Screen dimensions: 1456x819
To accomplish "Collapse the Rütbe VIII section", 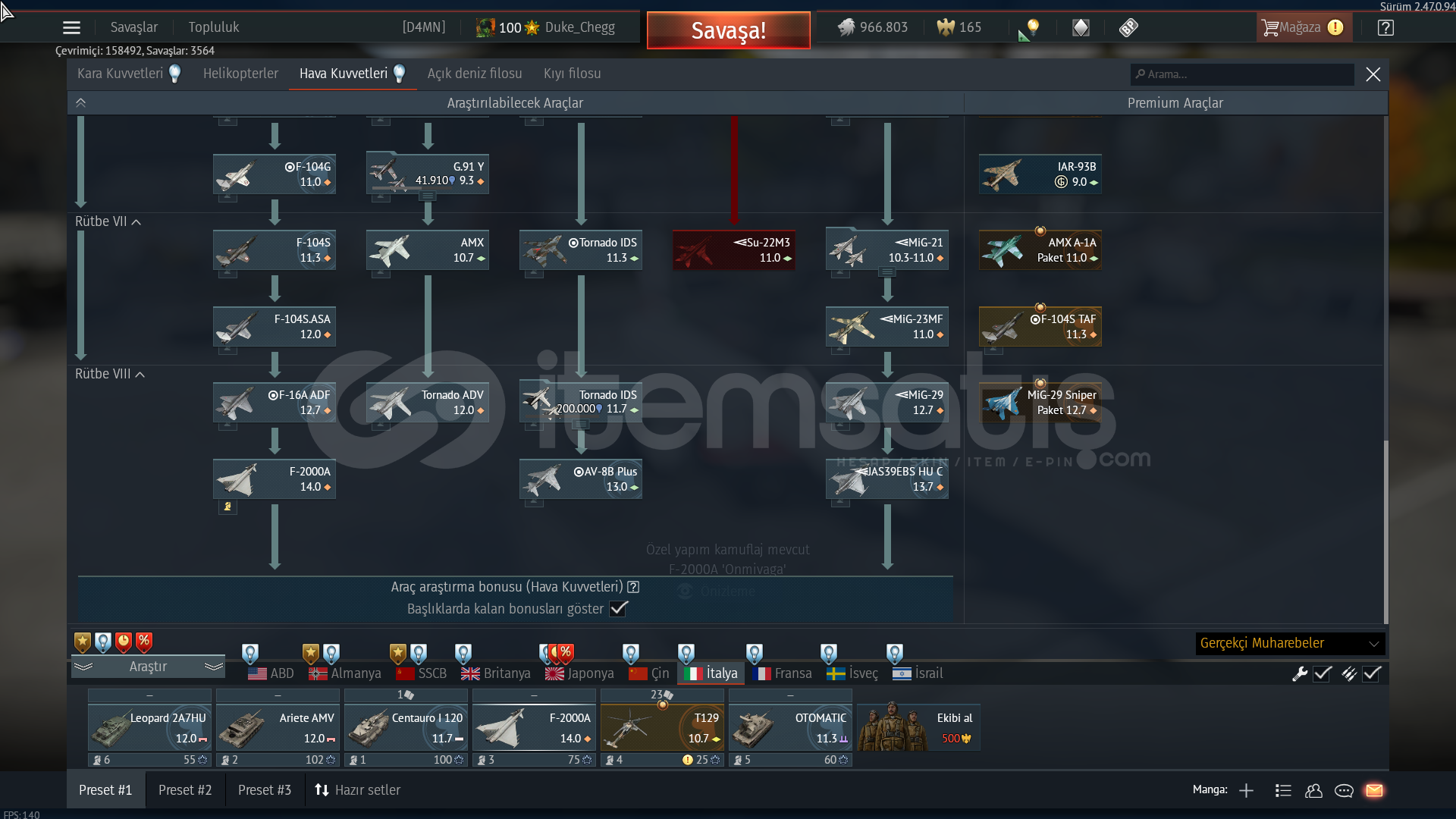I will [x=110, y=374].
